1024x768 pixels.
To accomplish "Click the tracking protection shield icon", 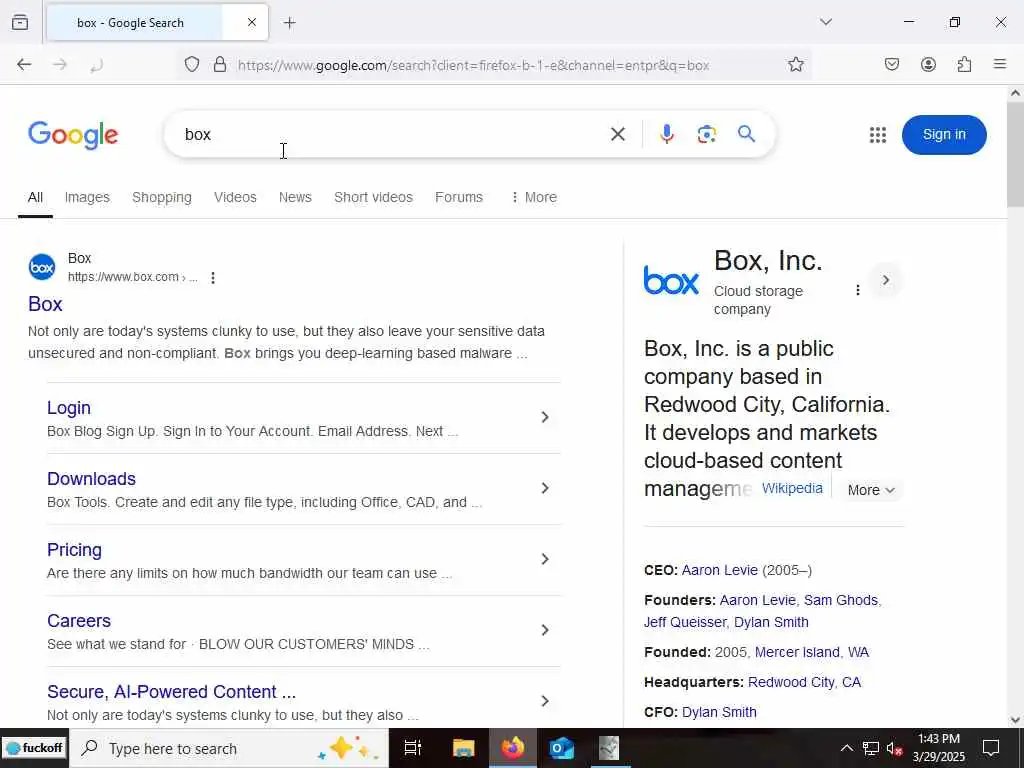I will pyautogui.click(x=191, y=65).
